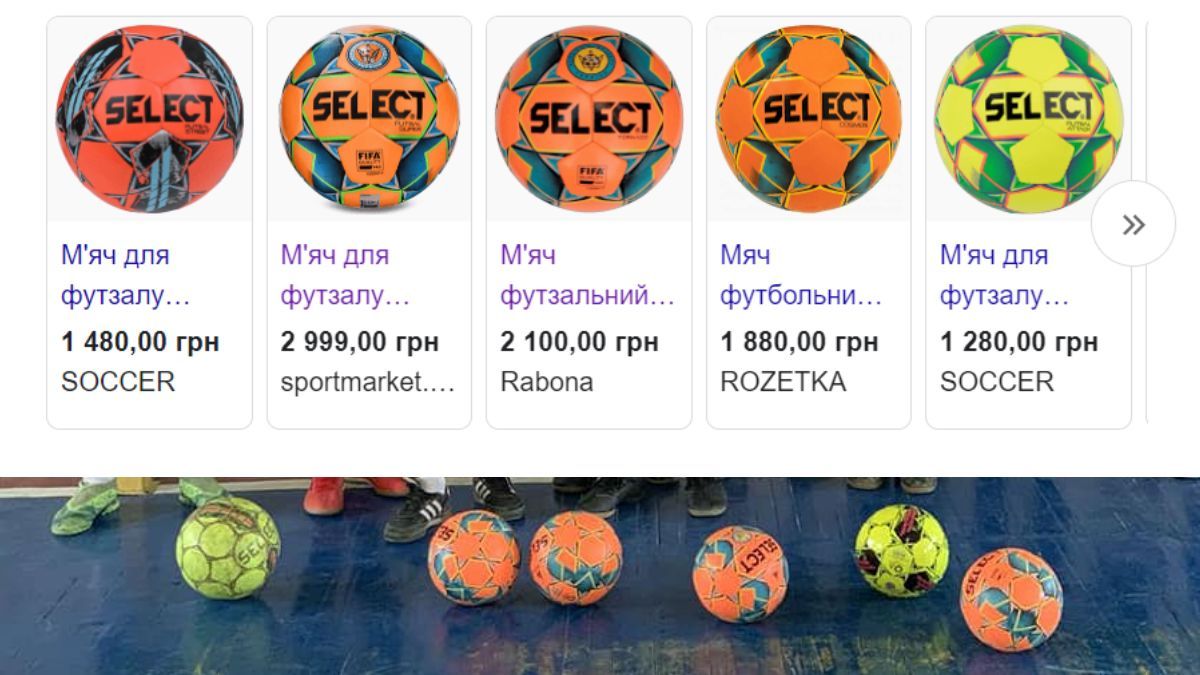Open the 2 999,00 грн ball thumbnail

[x=369, y=118]
